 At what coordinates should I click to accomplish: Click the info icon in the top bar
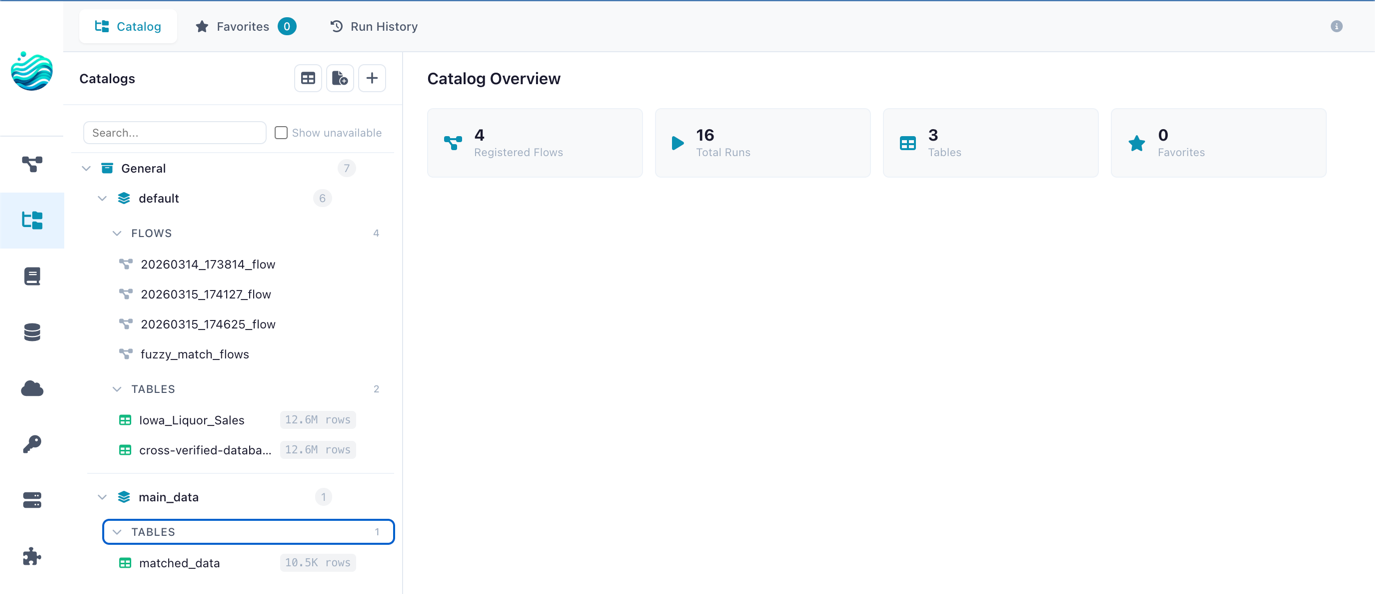click(x=1336, y=26)
